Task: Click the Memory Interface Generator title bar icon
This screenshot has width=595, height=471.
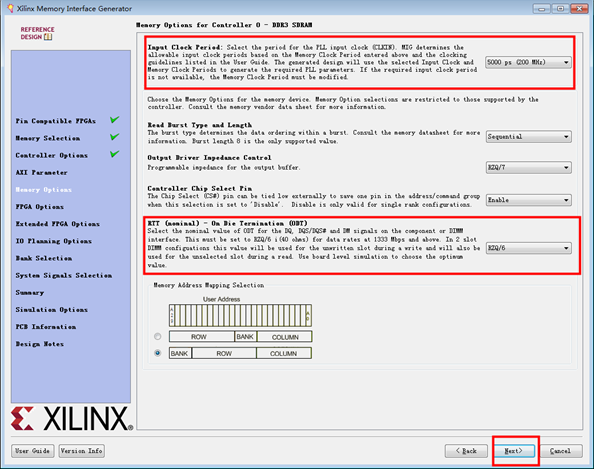Action: [10, 8]
